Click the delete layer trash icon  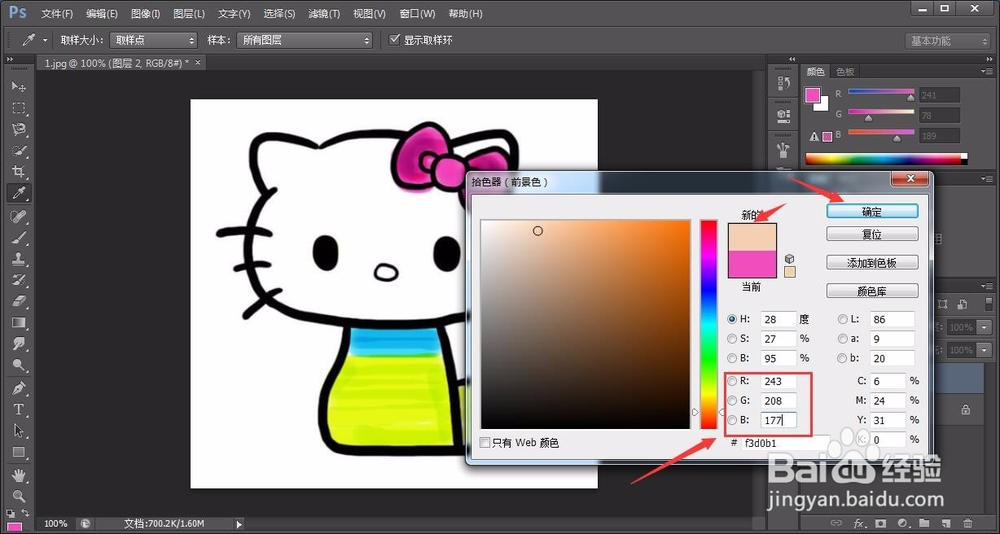click(968, 523)
